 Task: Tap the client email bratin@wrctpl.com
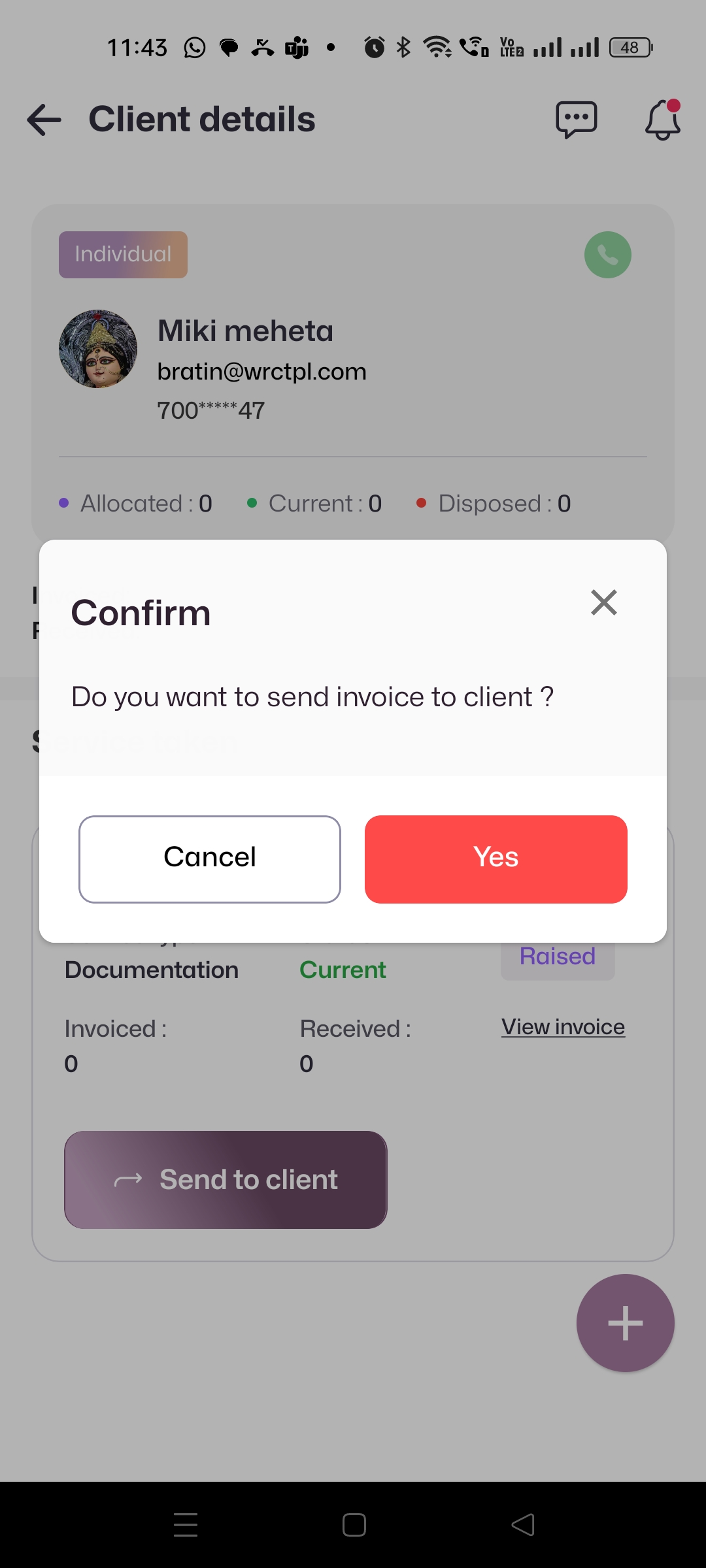(x=261, y=372)
